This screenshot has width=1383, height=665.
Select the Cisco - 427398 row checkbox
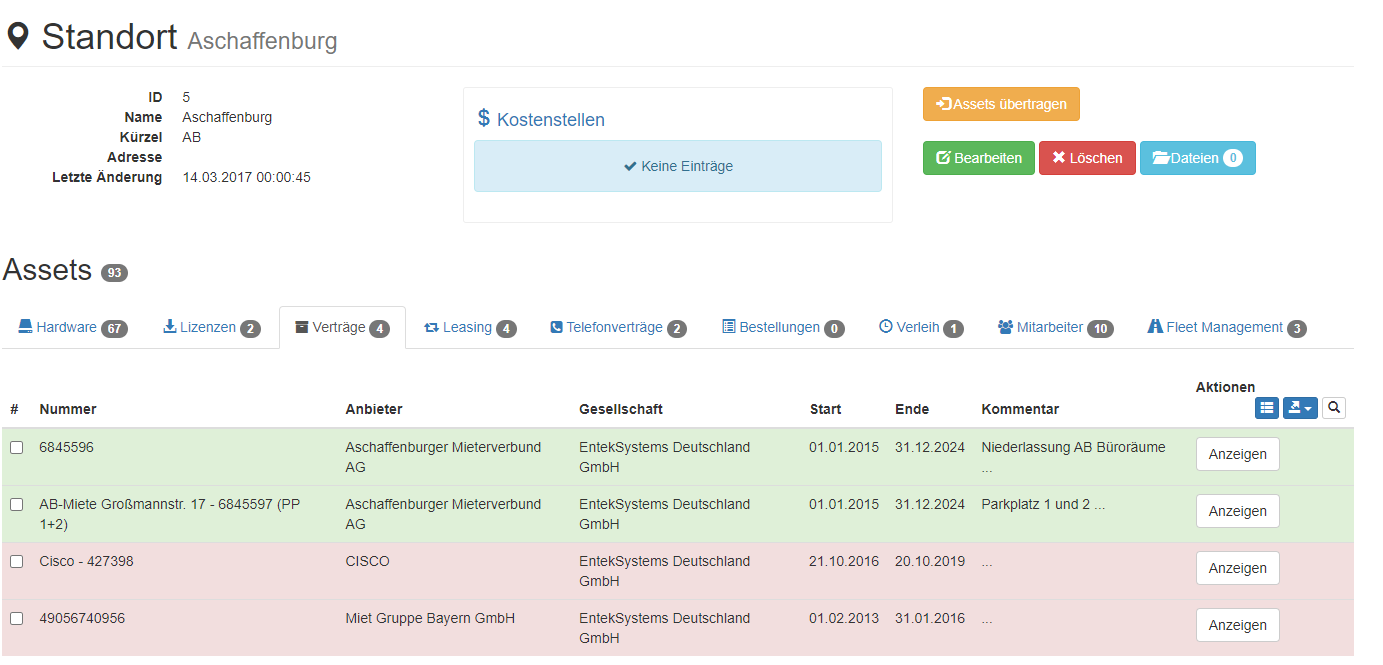point(16,562)
